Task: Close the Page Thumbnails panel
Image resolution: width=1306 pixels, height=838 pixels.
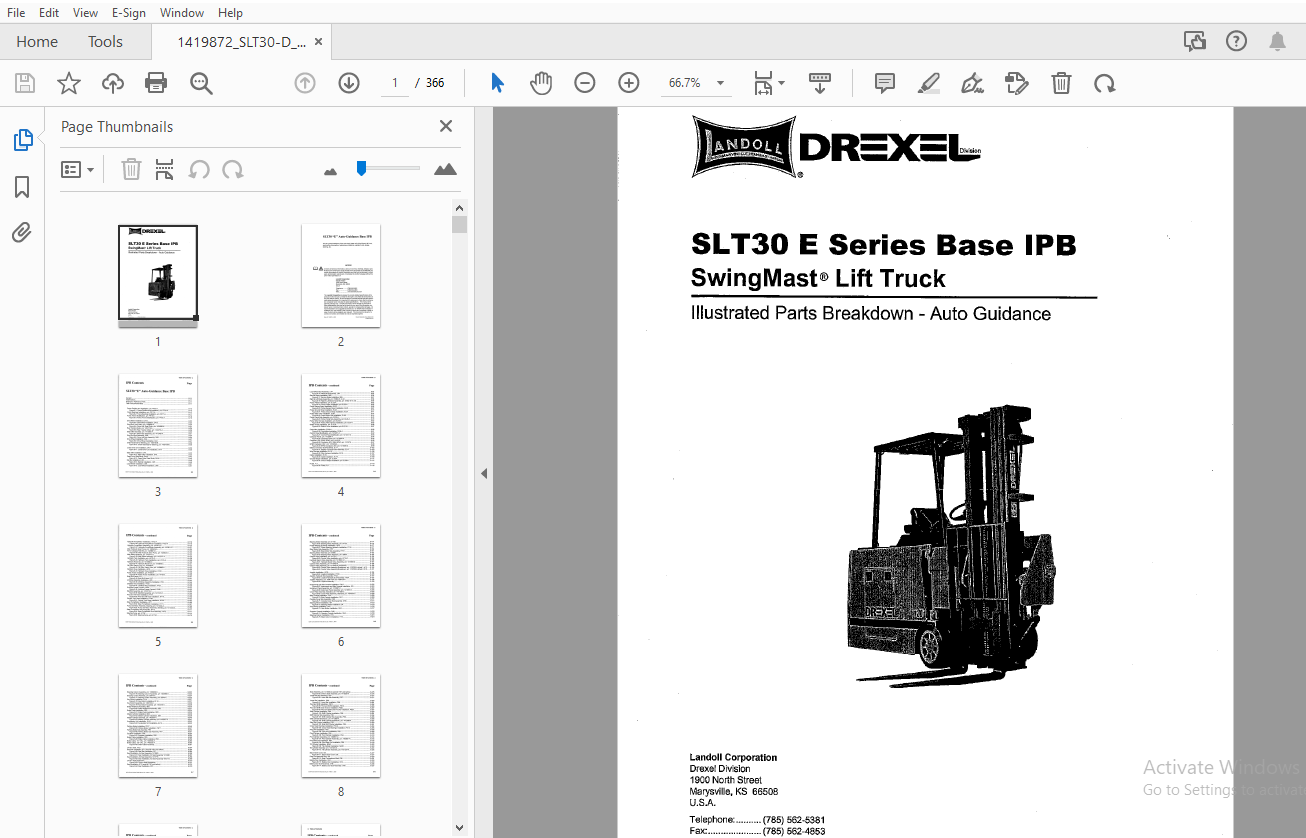Action: (x=446, y=126)
